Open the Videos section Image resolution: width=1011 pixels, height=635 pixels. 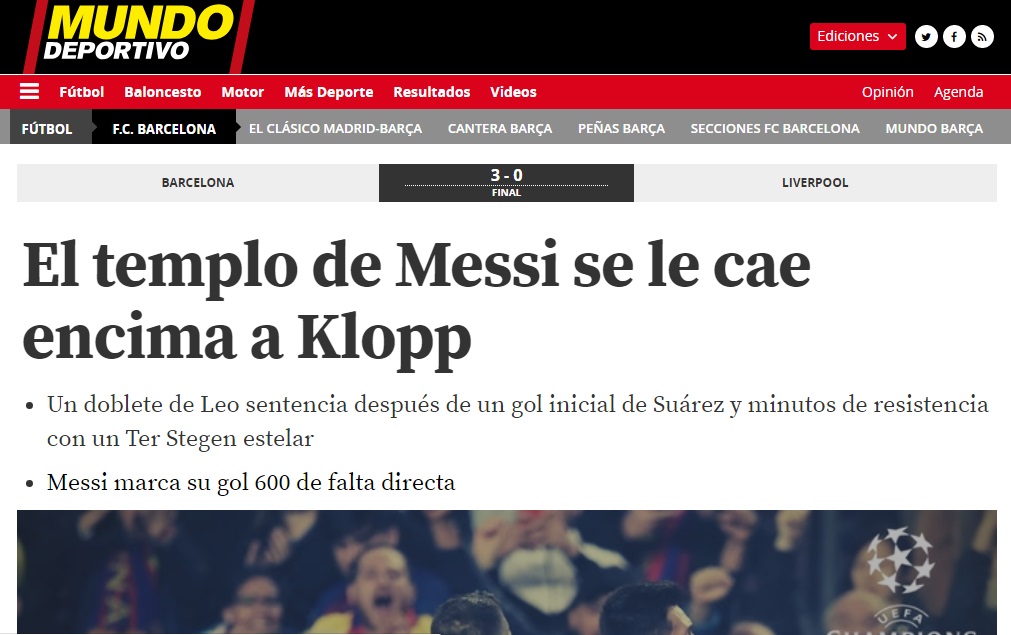tap(513, 92)
